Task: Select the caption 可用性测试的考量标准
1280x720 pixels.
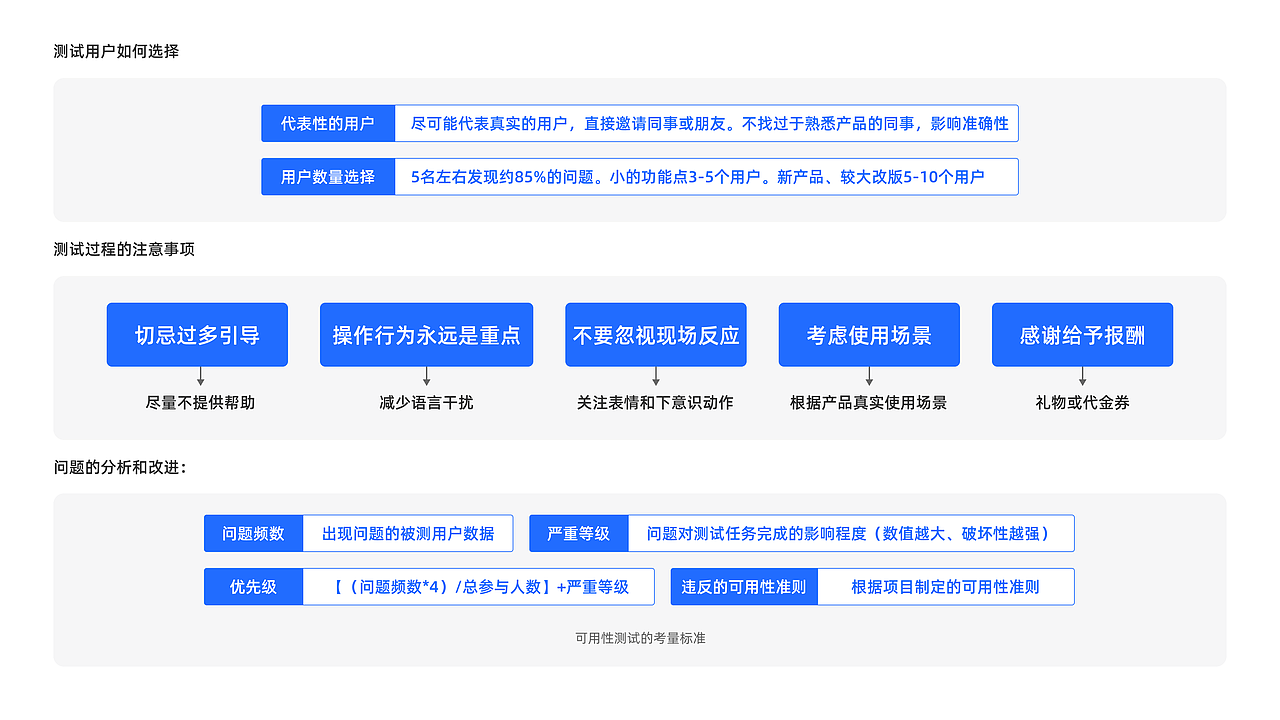Action: 640,637
